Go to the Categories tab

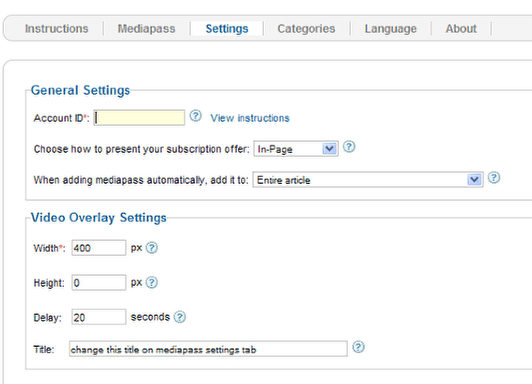point(306,29)
